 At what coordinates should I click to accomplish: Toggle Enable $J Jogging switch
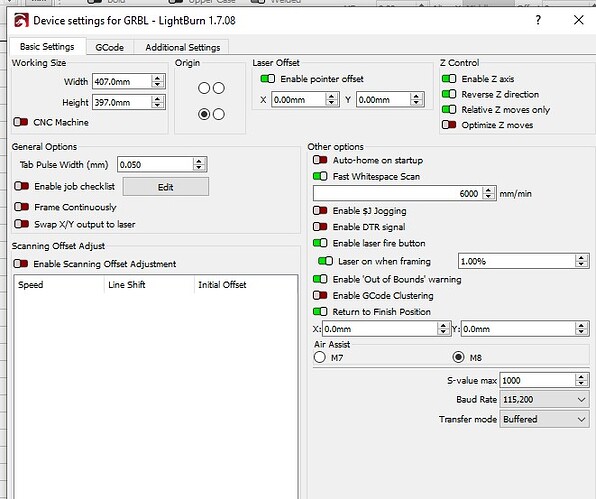(x=320, y=211)
